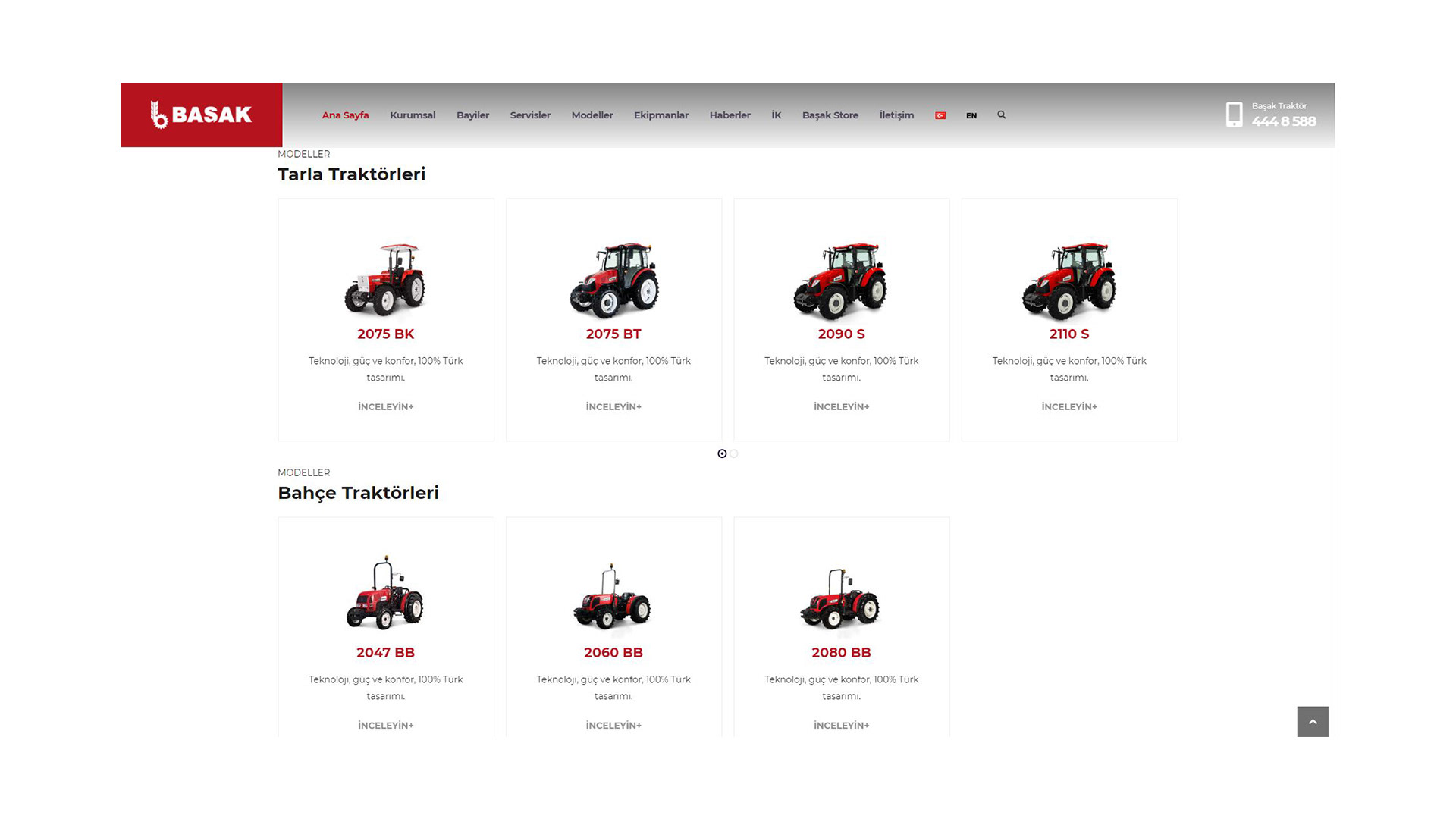Open the Kurumsal menu item
This screenshot has width=1456, height=819.
(x=412, y=115)
